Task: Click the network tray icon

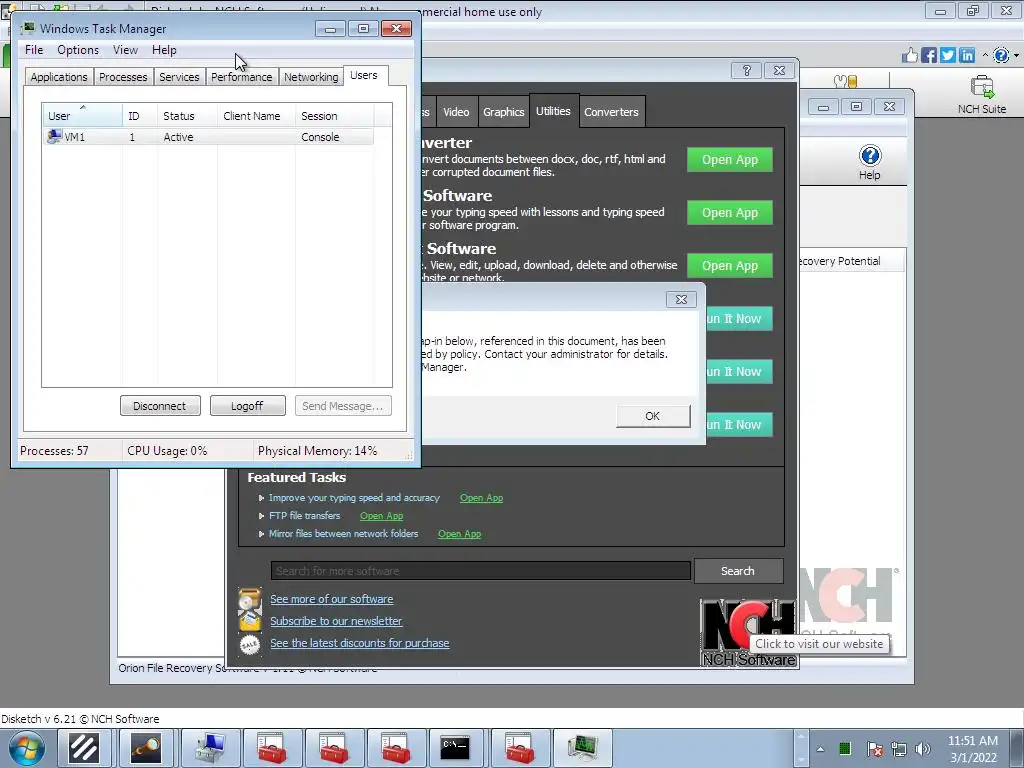Action: (899, 749)
